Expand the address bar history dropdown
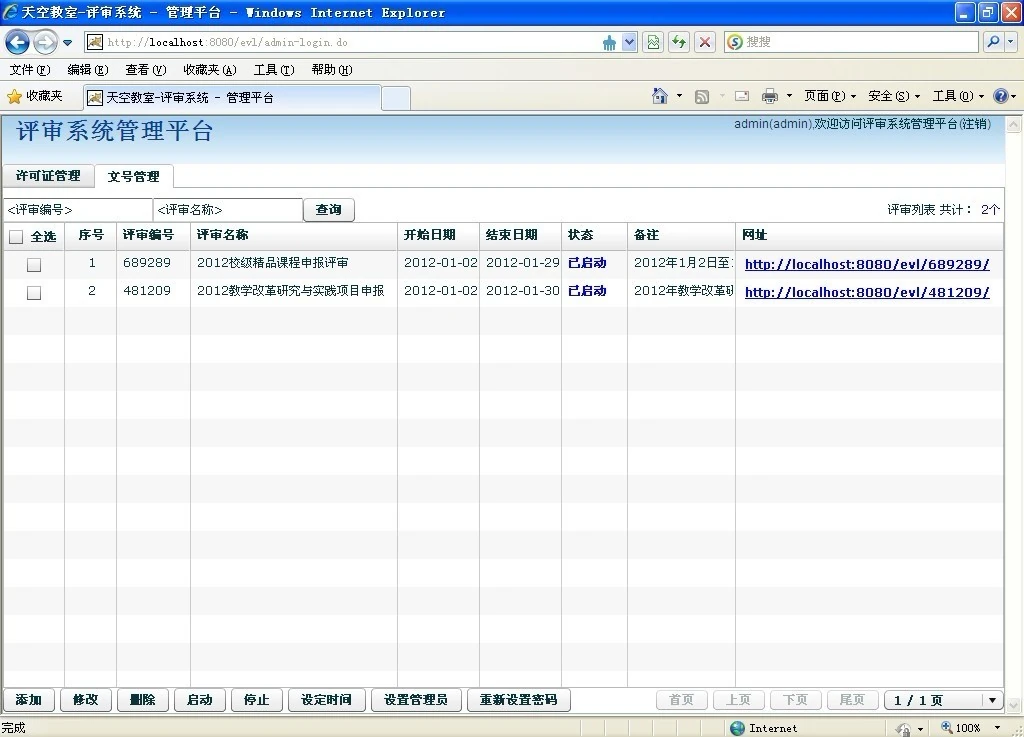This screenshot has width=1024, height=737. [629, 42]
